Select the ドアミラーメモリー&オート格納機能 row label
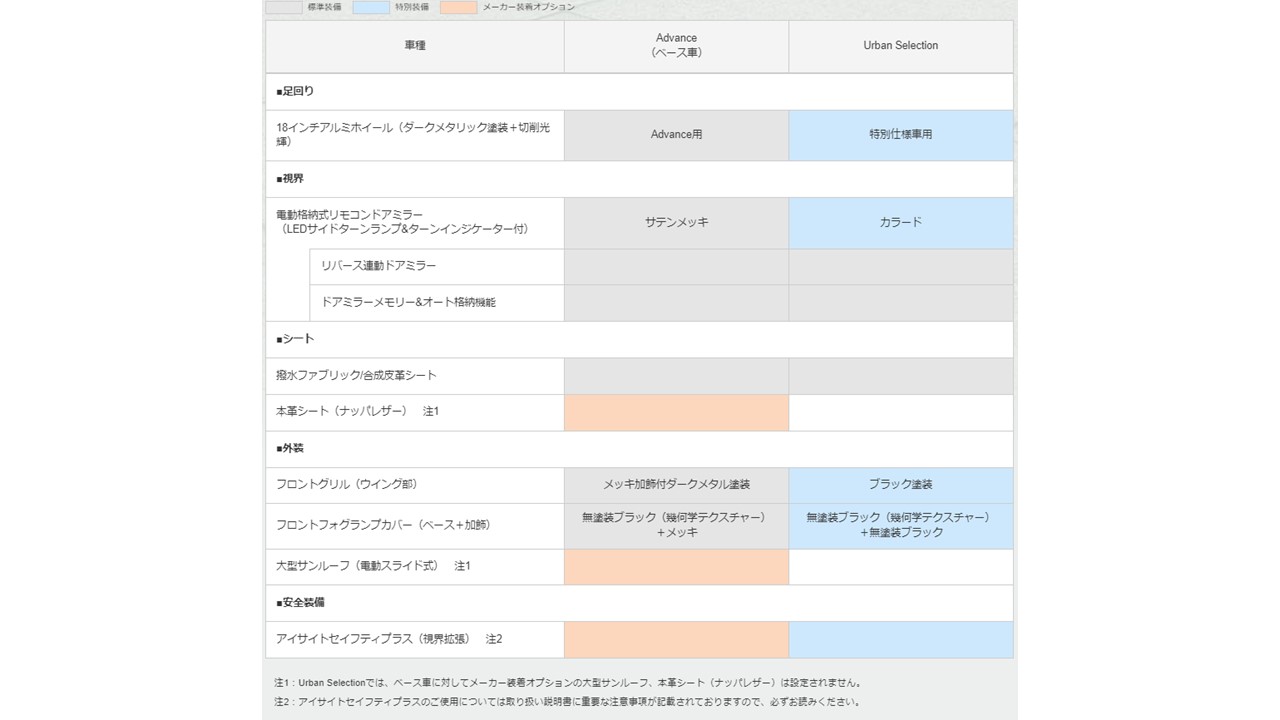The width and height of the screenshot is (1280, 720). tap(408, 302)
